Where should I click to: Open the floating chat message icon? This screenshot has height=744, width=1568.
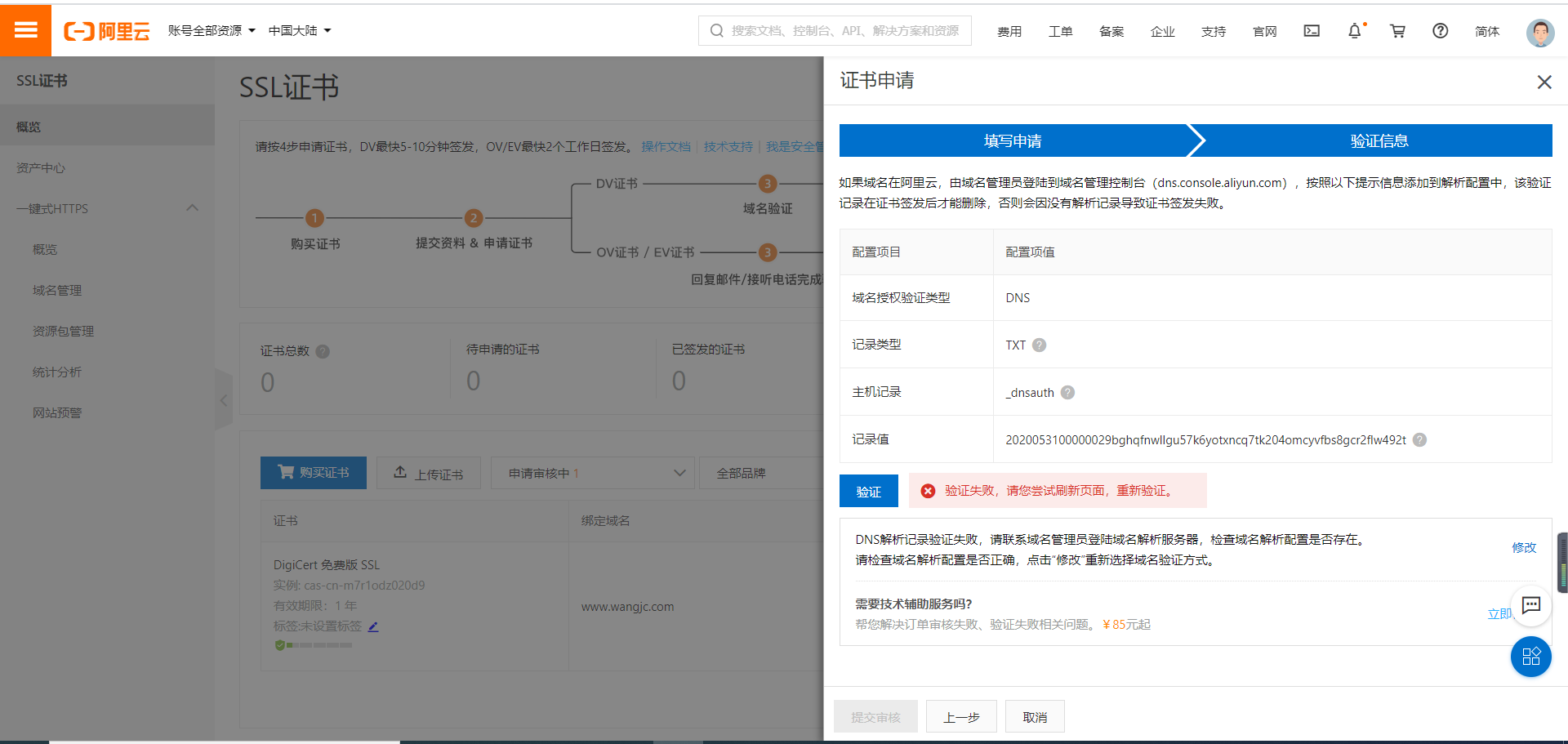pos(1531,605)
